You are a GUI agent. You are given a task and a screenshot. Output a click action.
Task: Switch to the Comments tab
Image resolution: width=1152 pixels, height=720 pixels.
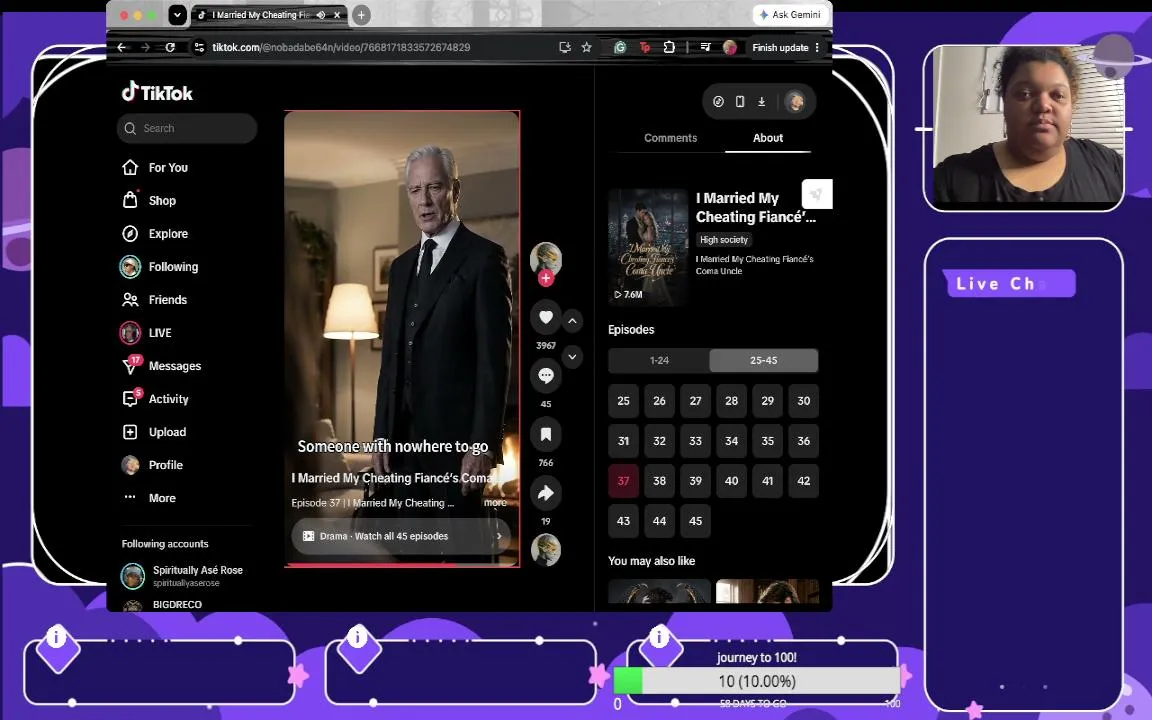point(670,137)
